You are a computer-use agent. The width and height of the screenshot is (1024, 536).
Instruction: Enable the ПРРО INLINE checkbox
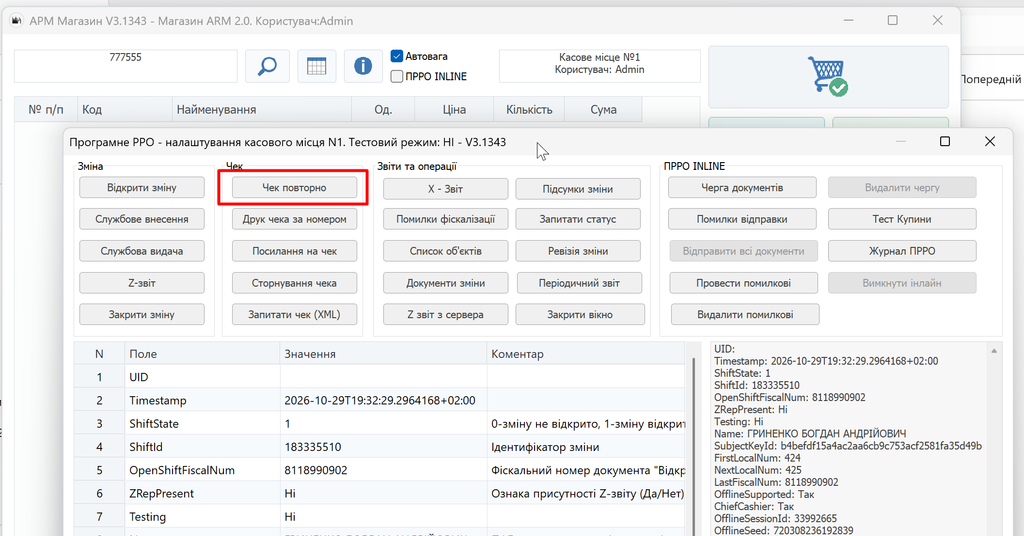tap(396, 76)
